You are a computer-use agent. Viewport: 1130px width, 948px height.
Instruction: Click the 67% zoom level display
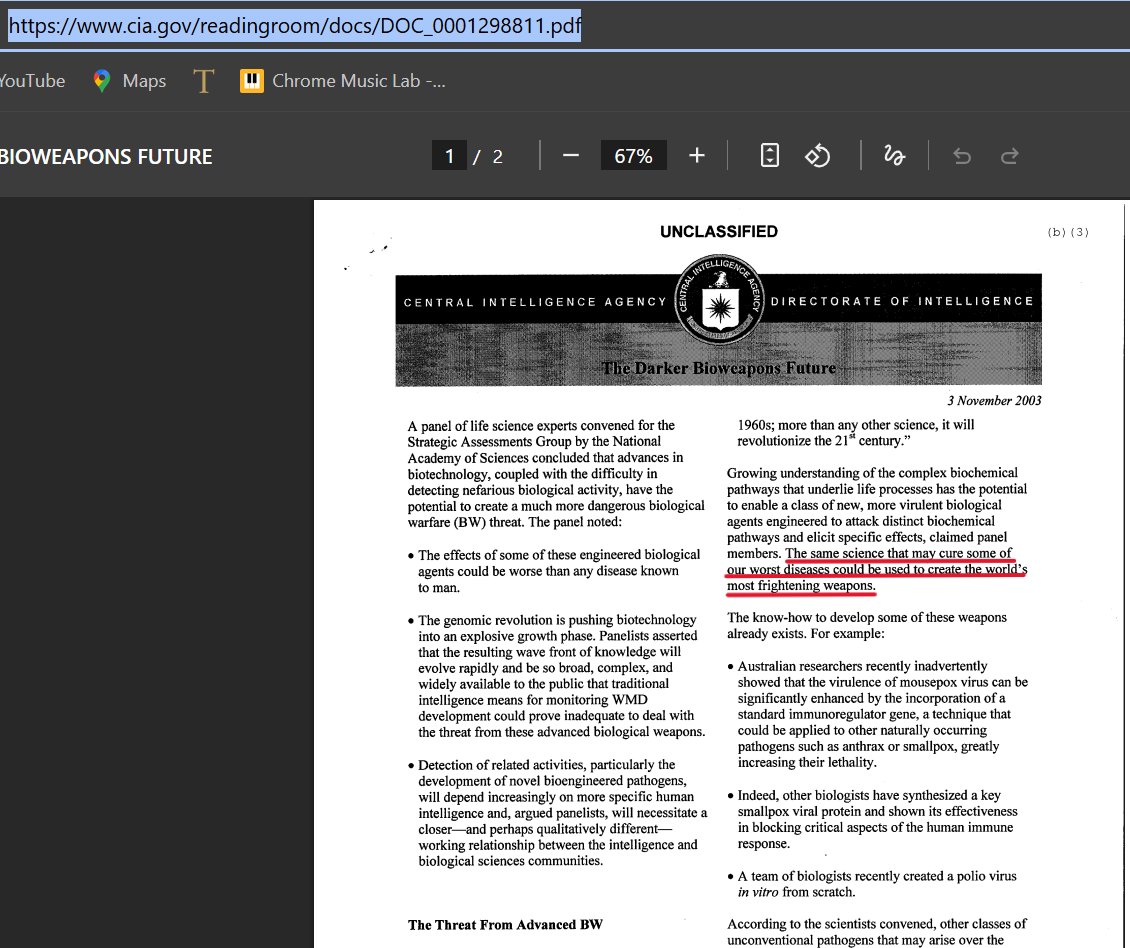(x=633, y=155)
